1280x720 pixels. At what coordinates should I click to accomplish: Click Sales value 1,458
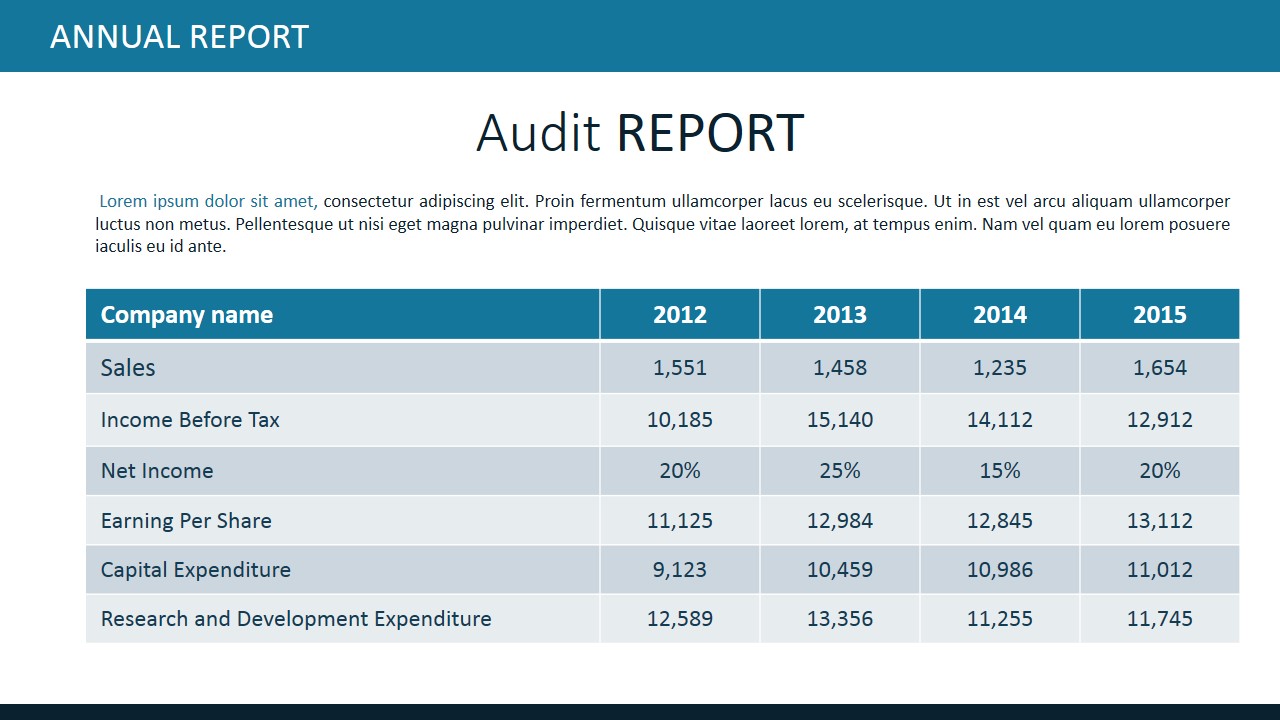840,368
